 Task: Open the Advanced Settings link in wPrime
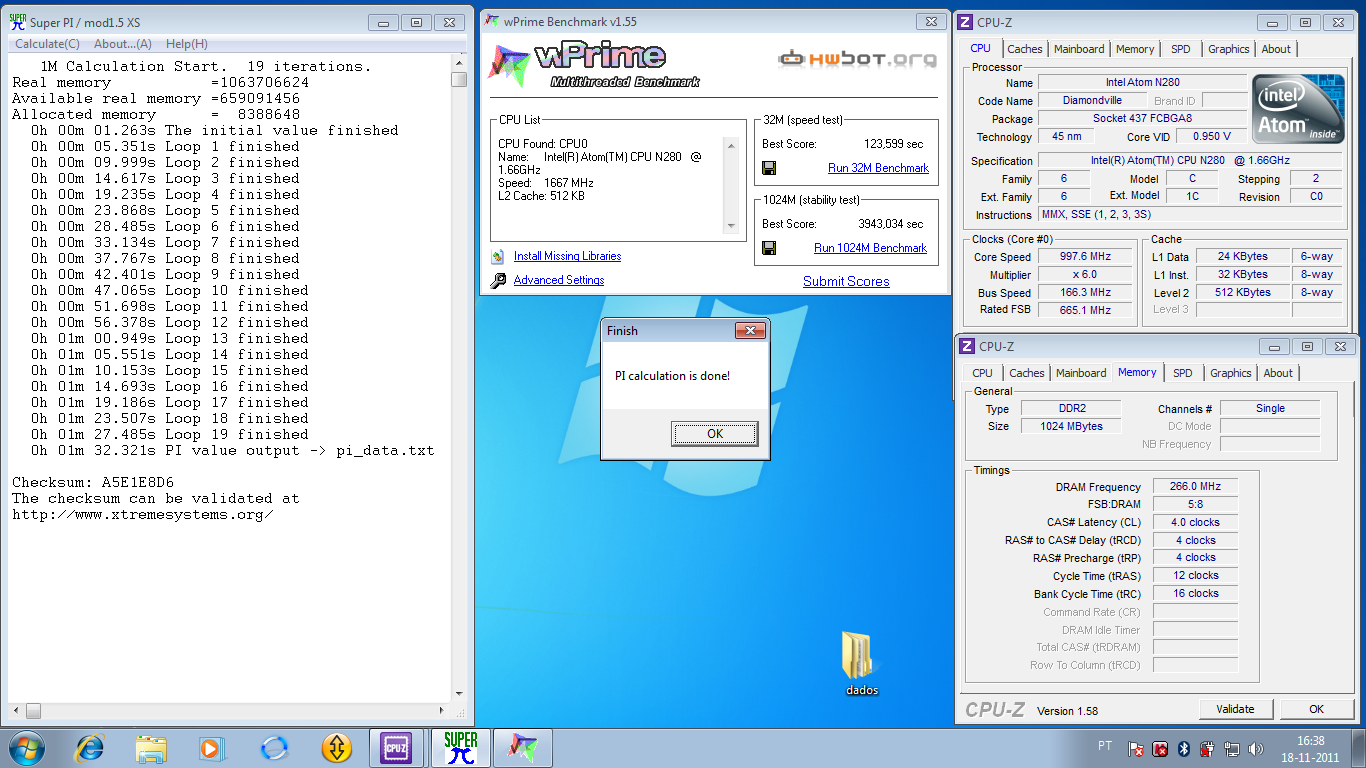pos(558,281)
